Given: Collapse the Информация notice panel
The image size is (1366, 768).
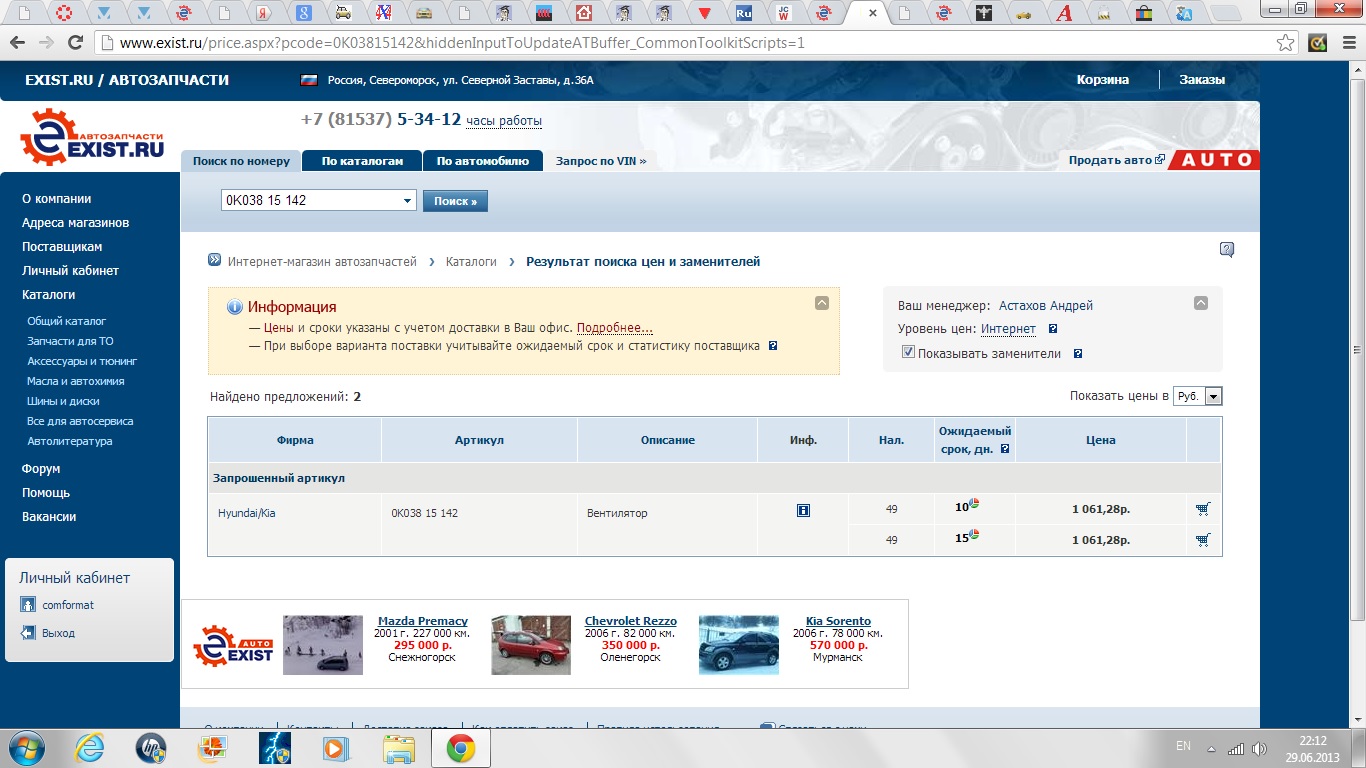Looking at the screenshot, I should [x=822, y=303].
